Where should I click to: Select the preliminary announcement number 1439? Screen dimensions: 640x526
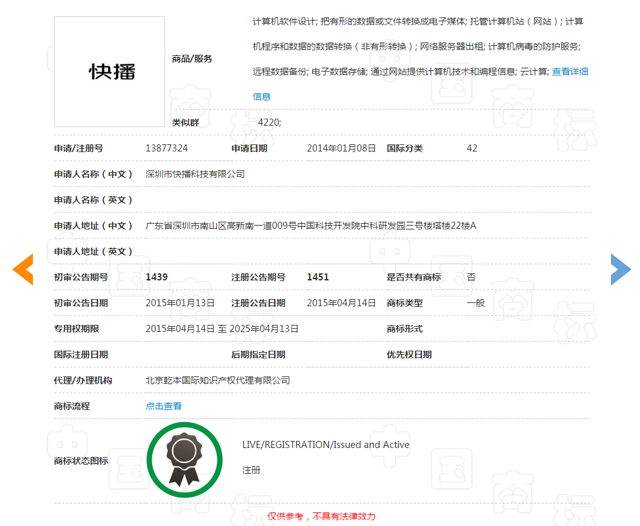point(157,277)
